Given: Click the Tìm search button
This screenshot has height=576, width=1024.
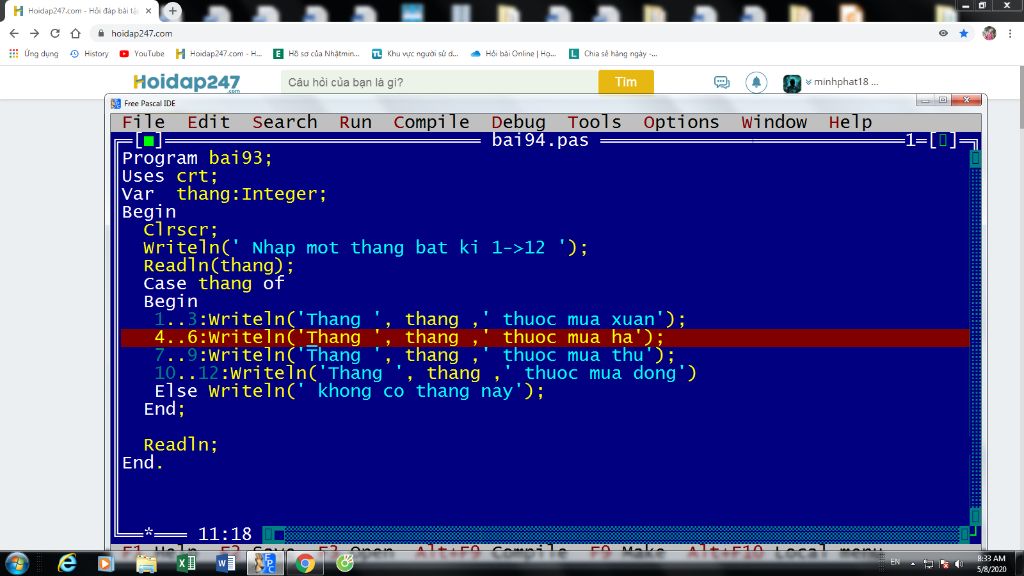Looking at the screenshot, I should (x=626, y=82).
